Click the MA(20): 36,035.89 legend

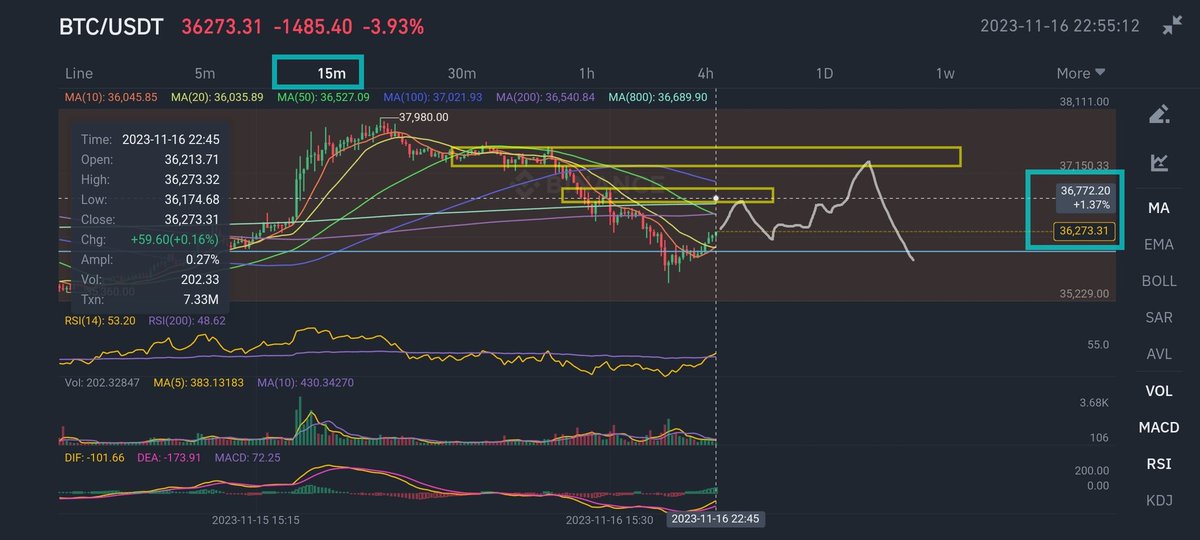(x=217, y=97)
